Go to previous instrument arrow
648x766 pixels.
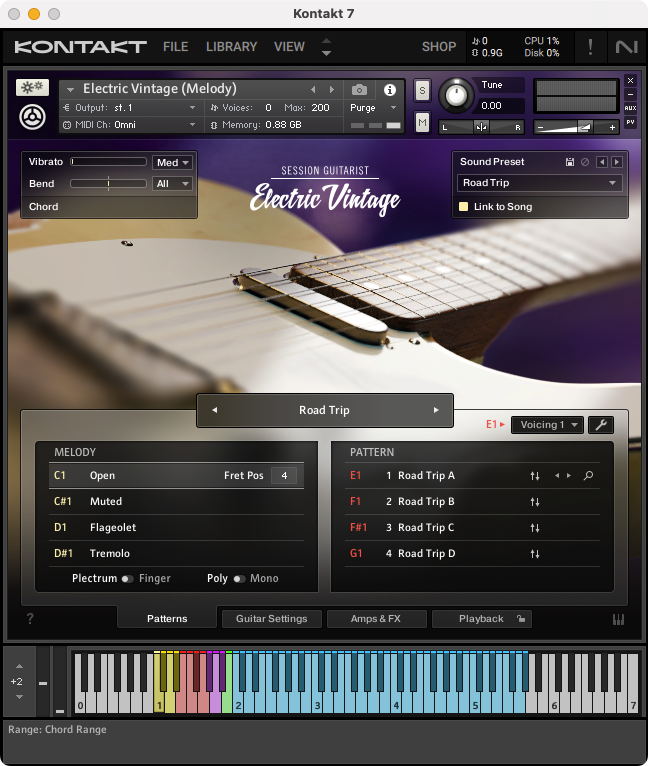[313, 90]
